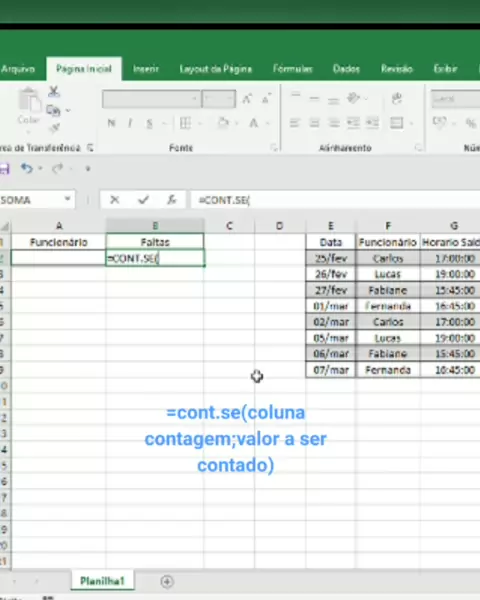
Task: Toggle Italic (I) formatting
Action: click(x=130, y=123)
